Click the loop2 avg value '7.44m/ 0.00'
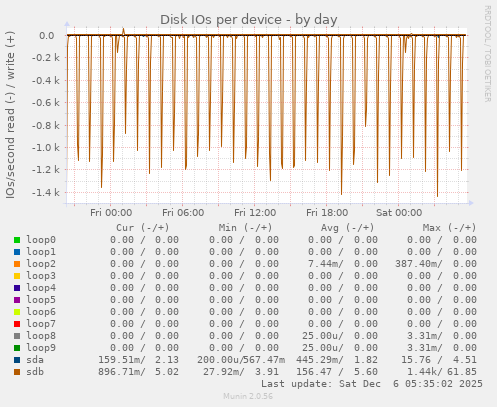The width and height of the screenshot is (497, 407). [343, 264]
